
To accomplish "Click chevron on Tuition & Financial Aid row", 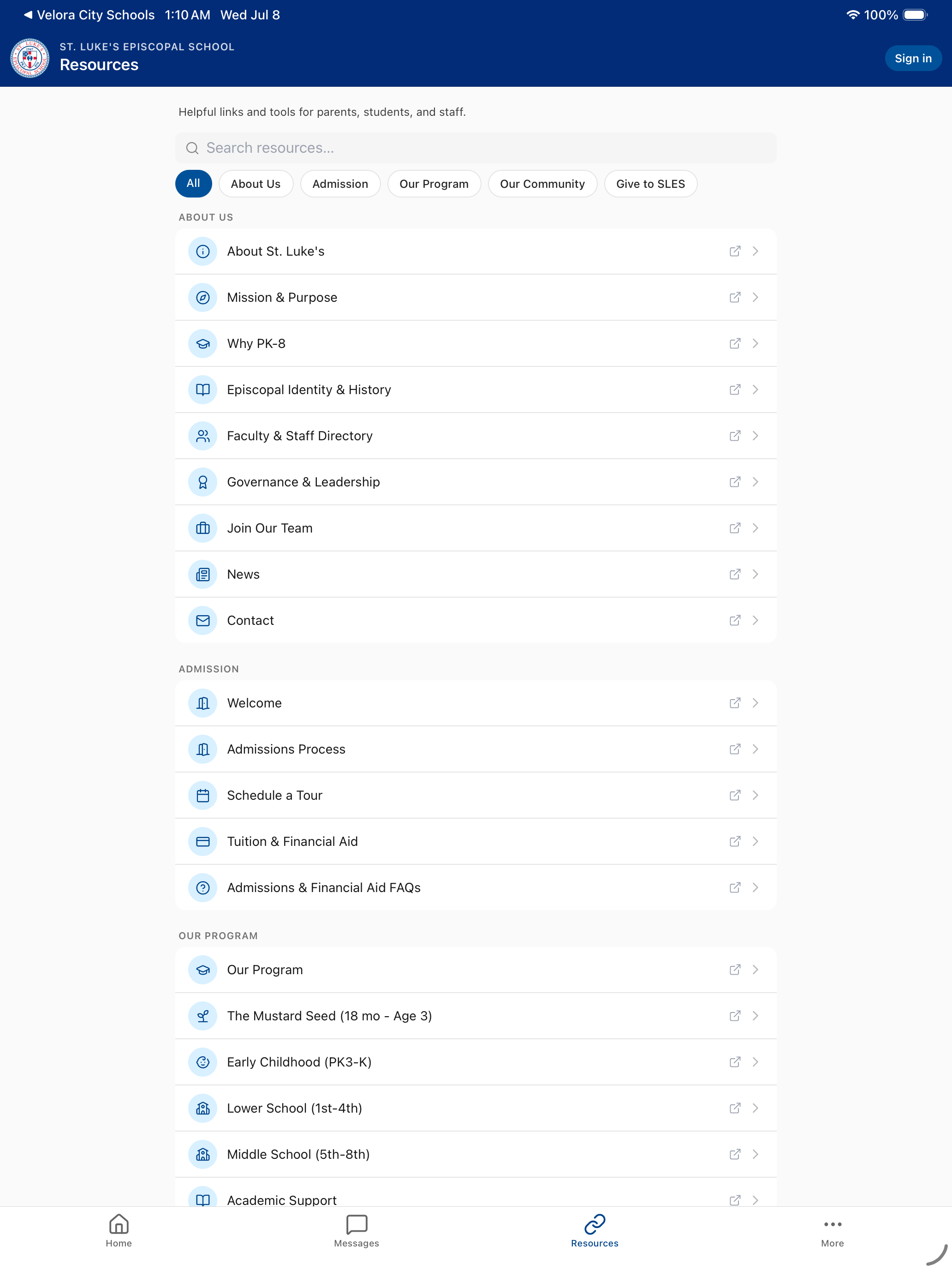I will coord(756,842).
